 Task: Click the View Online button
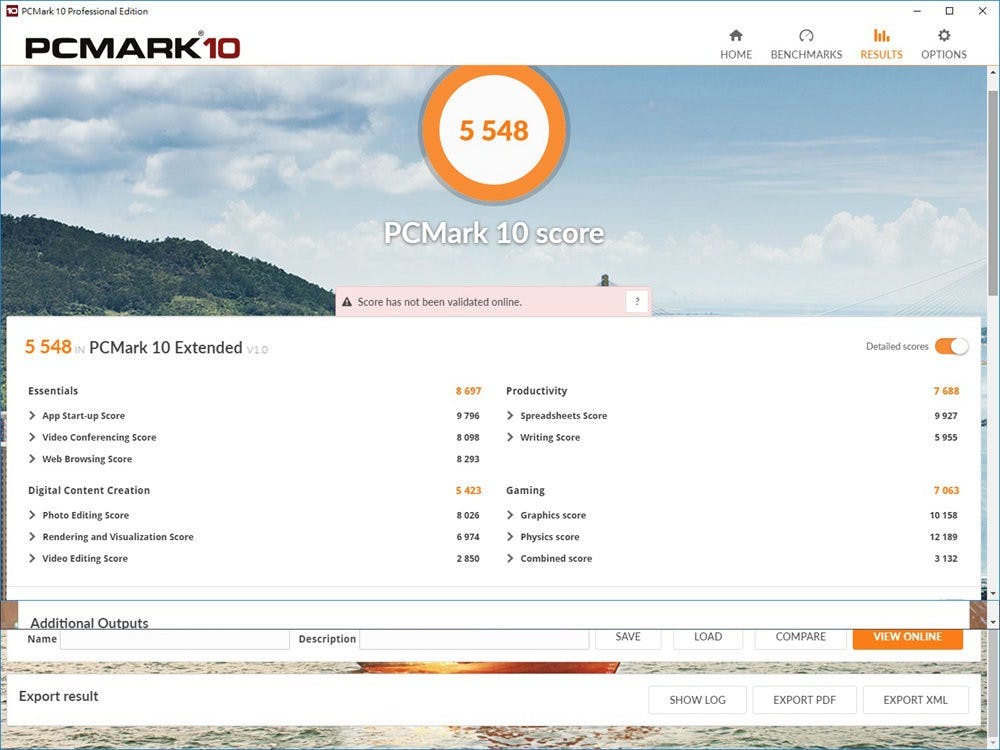907,637
